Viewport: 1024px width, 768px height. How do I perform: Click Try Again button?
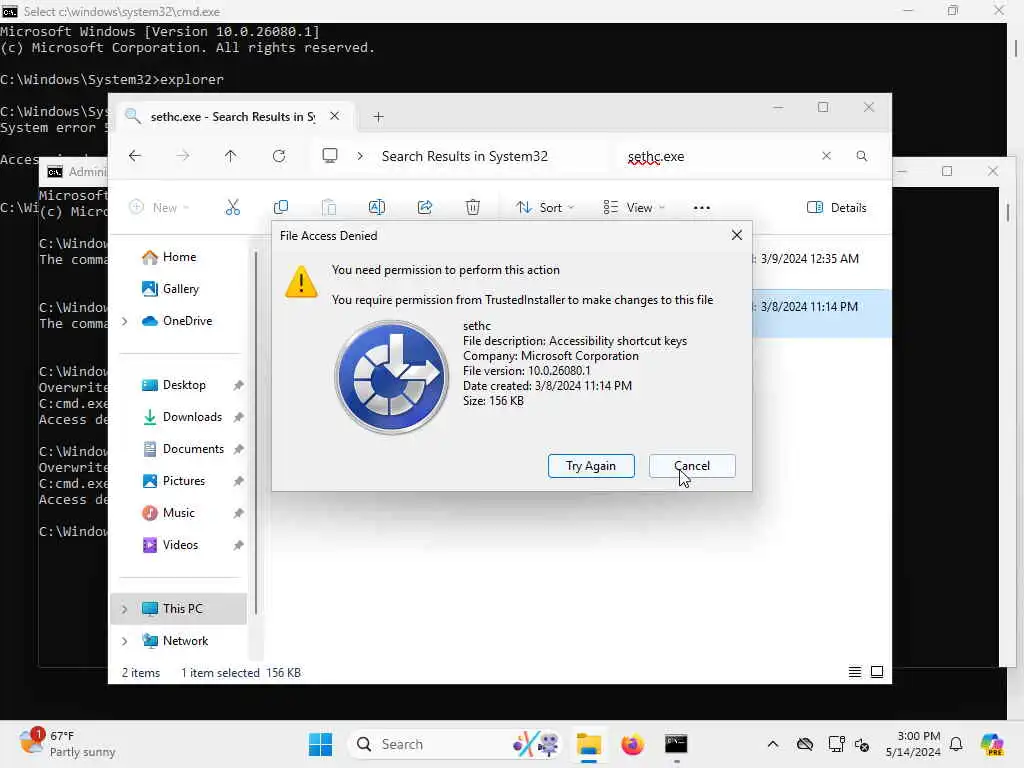591,466
